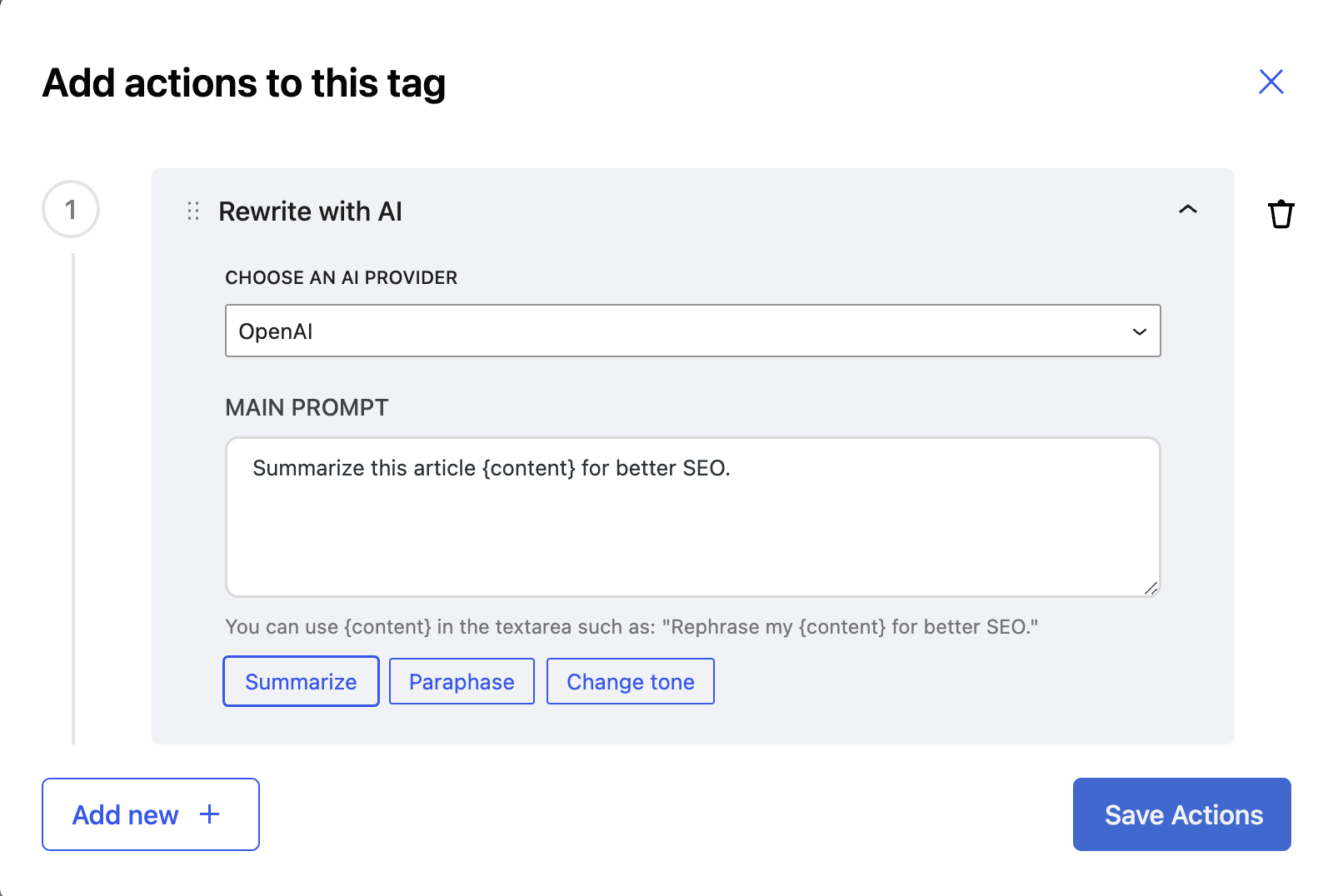
Task: Click the dropdown arrow in the provider select
Action: pyautogui.click(x=1139, y=331)
